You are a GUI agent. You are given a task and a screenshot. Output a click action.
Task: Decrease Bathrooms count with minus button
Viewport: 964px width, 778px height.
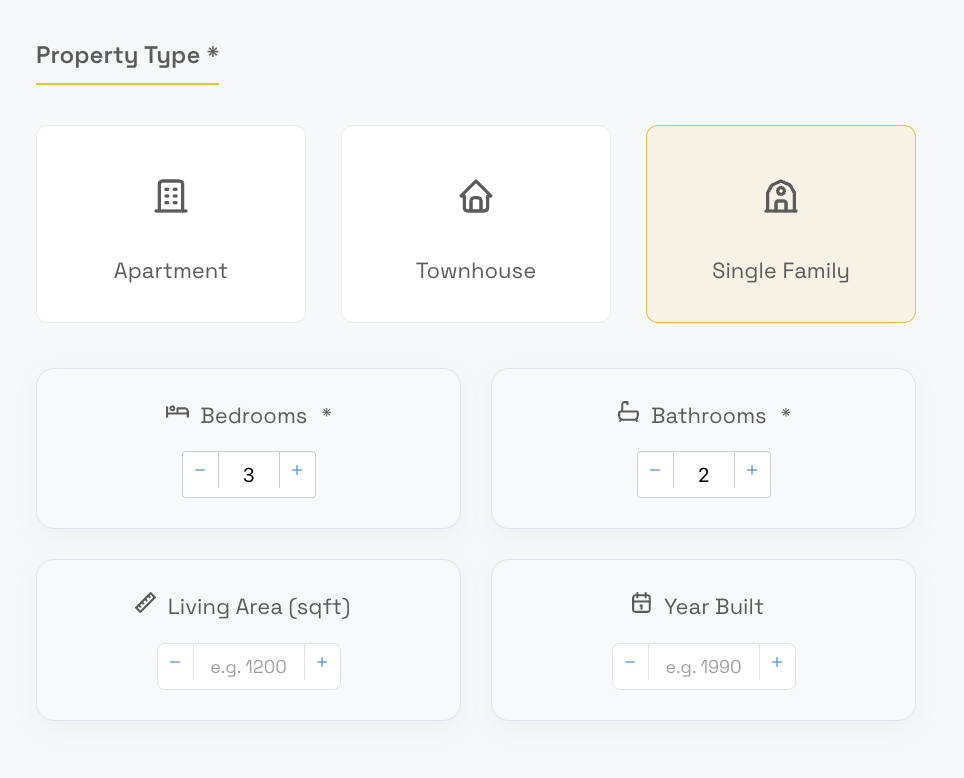pos(655,474)
